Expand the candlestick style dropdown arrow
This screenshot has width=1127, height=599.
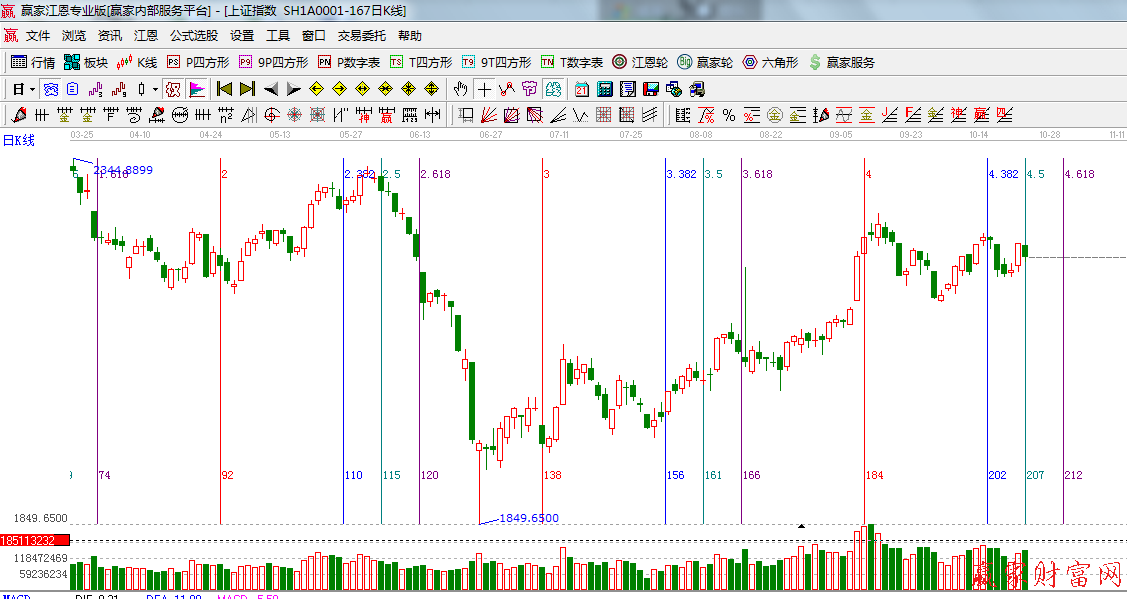pos(155,89)
